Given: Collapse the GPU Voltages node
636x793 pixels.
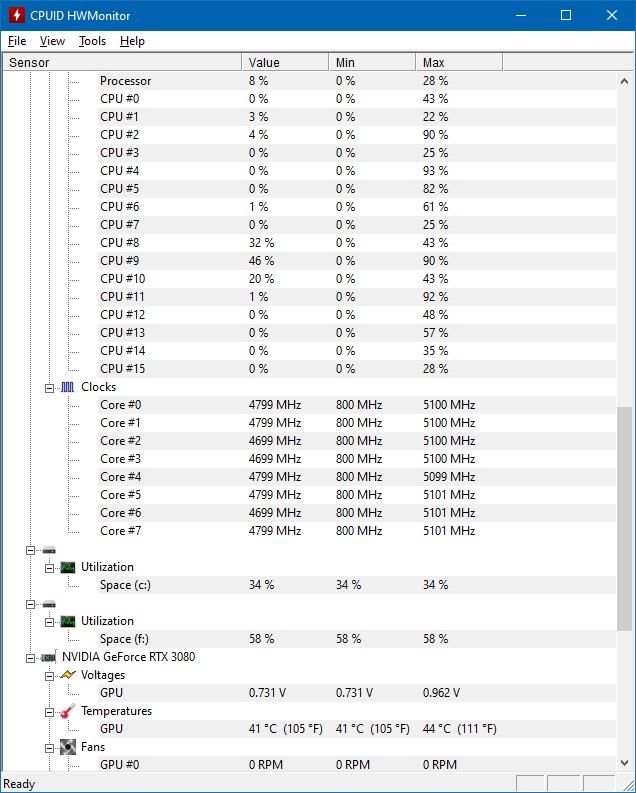Looking at the screenshot, I should [50, 676].
